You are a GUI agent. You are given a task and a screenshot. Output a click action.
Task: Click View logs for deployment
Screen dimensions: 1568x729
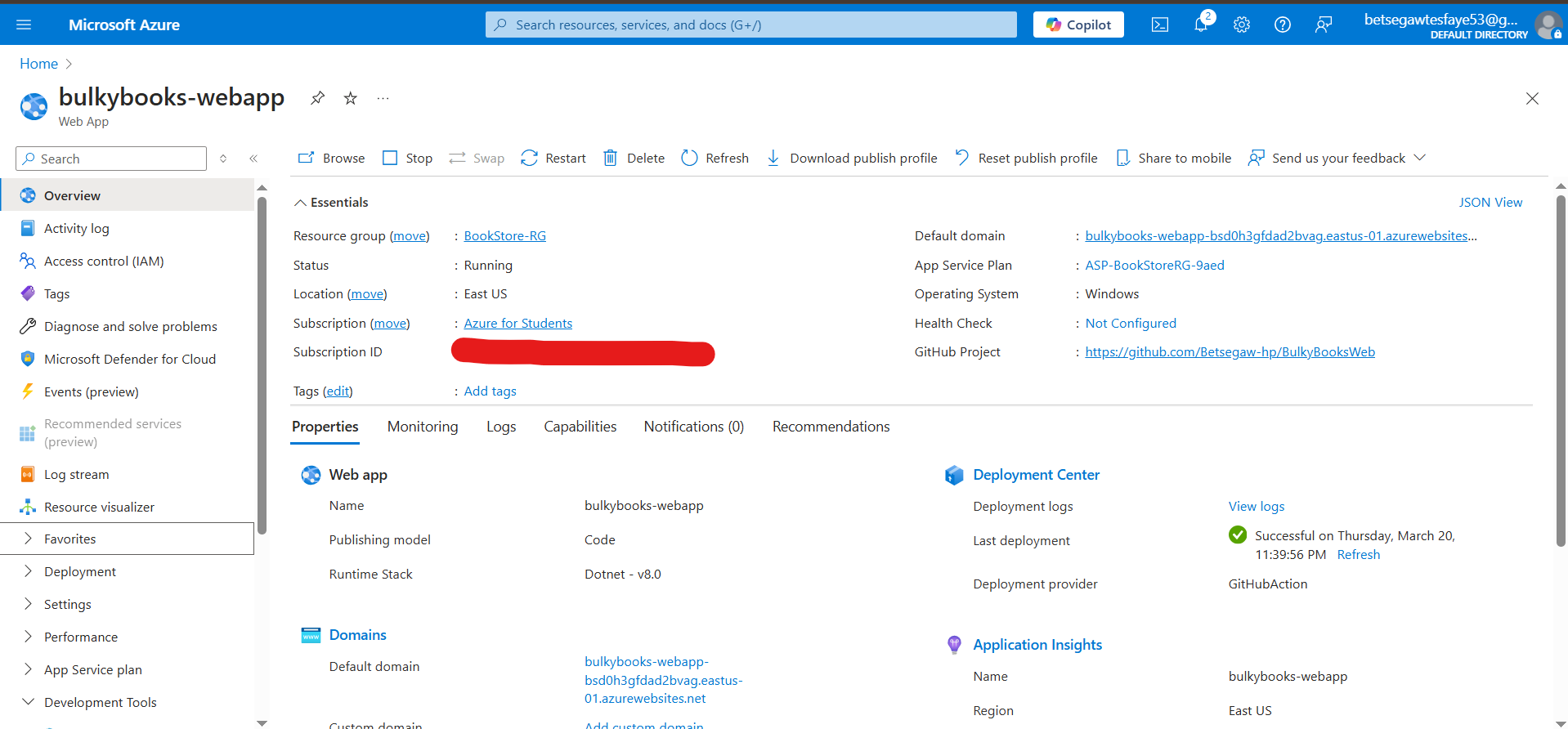1256,506
